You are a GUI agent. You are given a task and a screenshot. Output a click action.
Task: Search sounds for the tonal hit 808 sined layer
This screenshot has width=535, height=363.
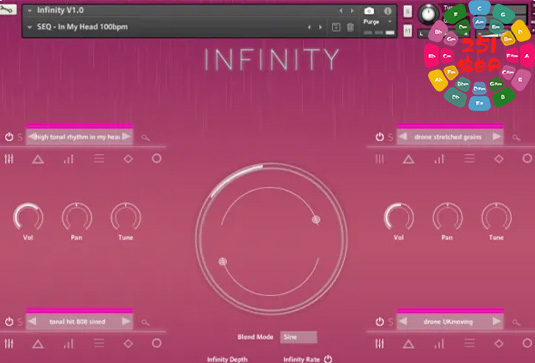point(146,322)
